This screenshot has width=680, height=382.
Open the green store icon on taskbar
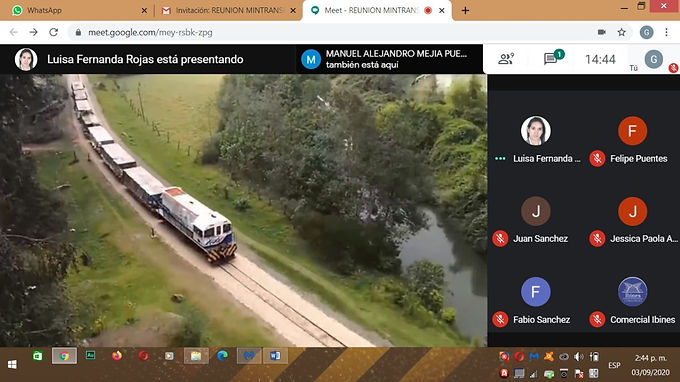pyautogui.click(x=38, y=356)
